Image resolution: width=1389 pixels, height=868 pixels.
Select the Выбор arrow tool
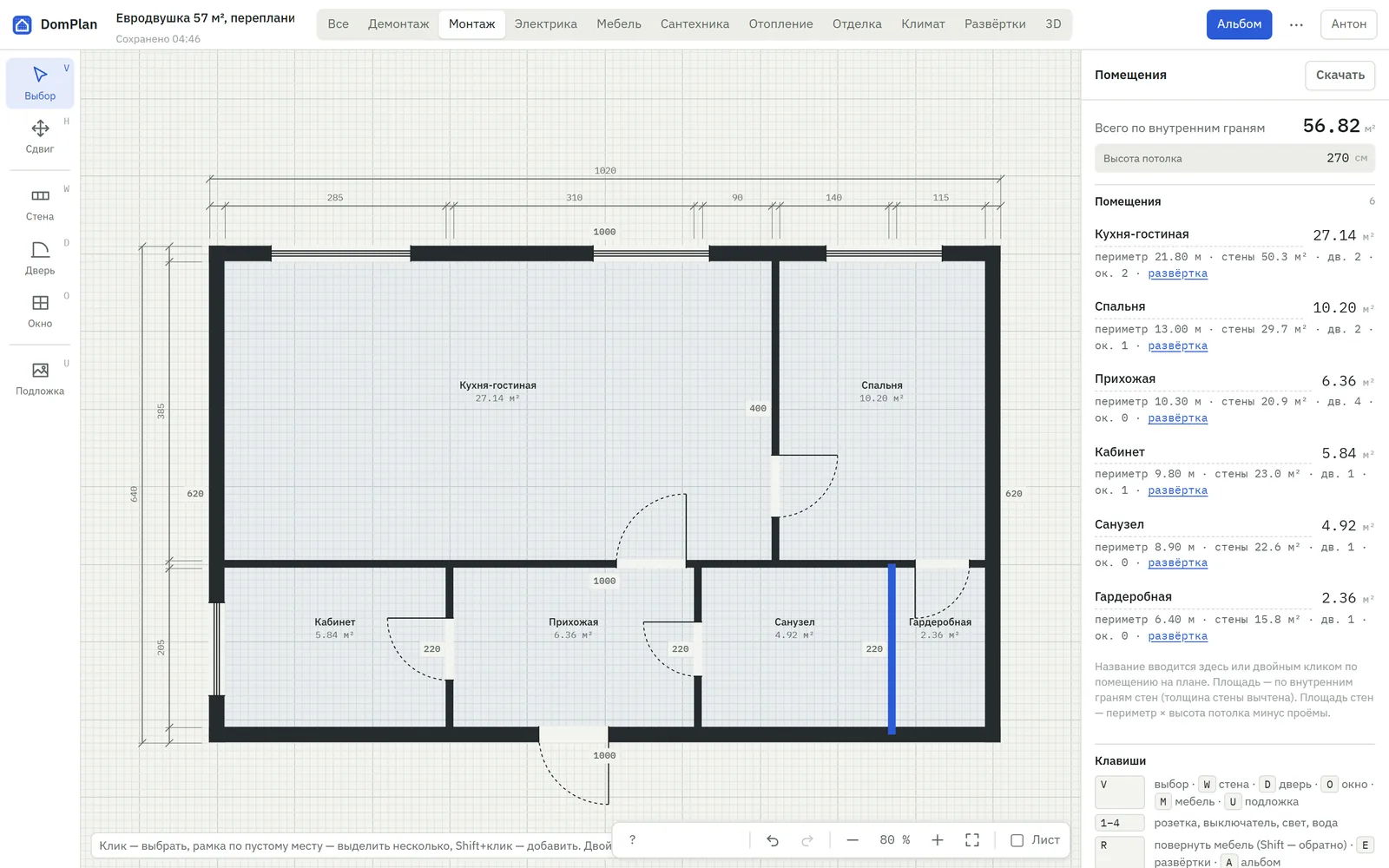(40, 83)
